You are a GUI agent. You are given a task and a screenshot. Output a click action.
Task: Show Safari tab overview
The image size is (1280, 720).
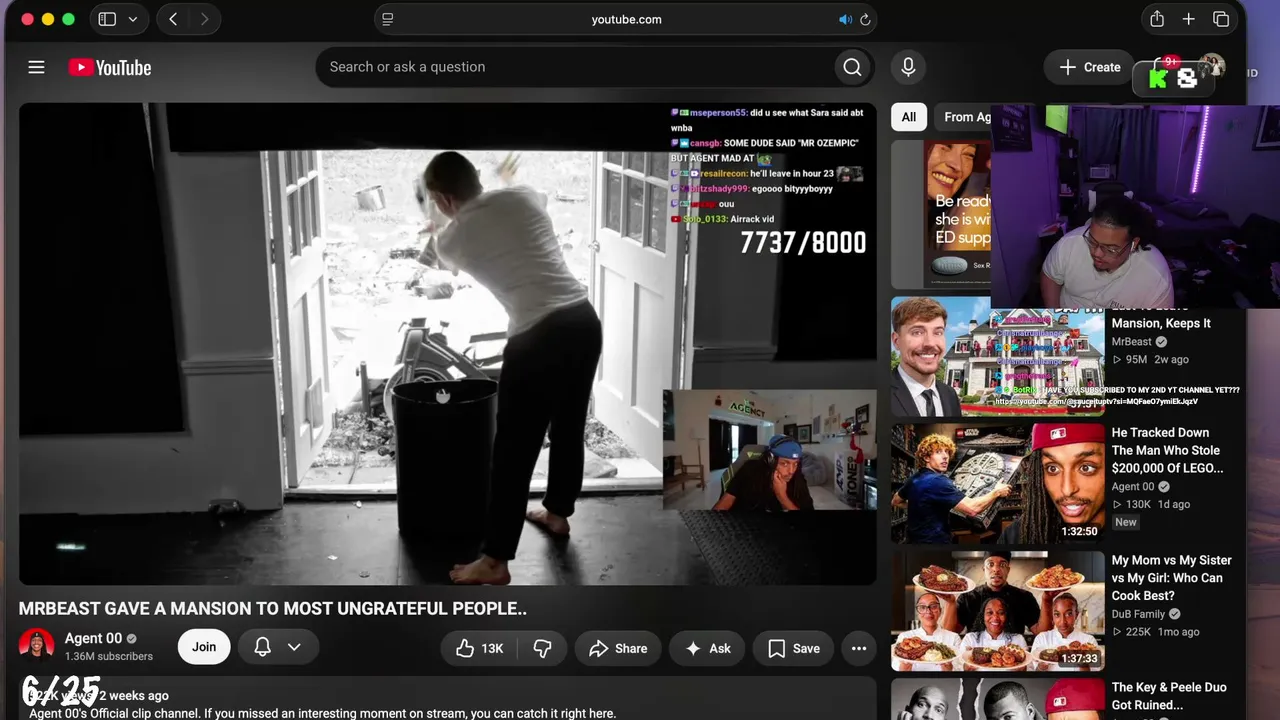point(1221,19)
